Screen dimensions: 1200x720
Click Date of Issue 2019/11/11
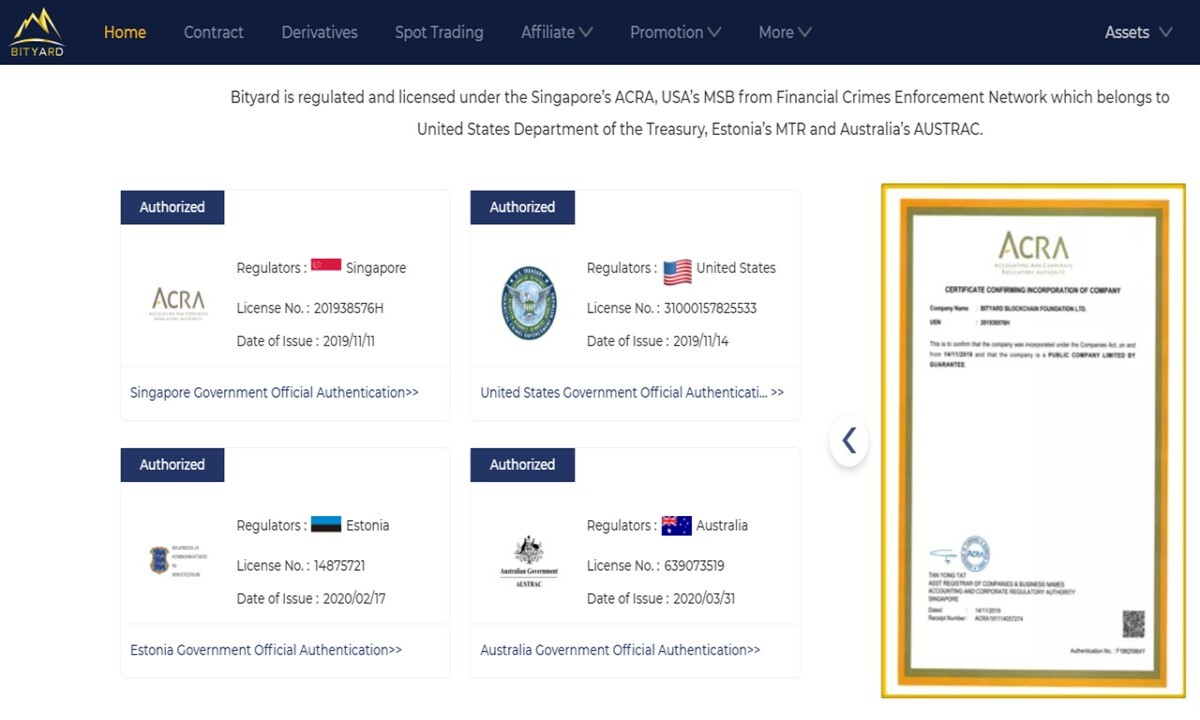click(x=306, y=341)
